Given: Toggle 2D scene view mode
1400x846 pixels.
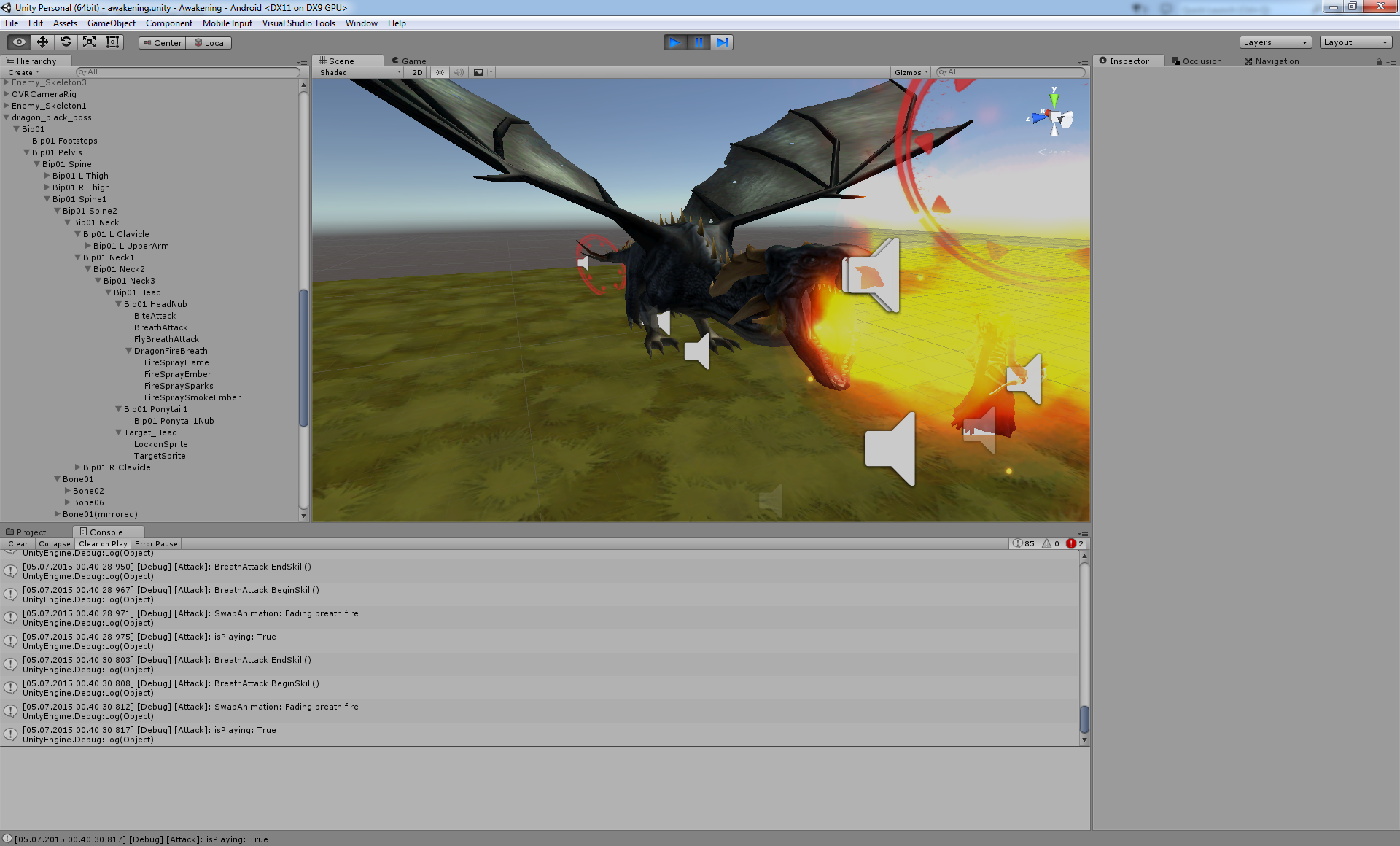Looking at the screenshot, I should (417, 72).
